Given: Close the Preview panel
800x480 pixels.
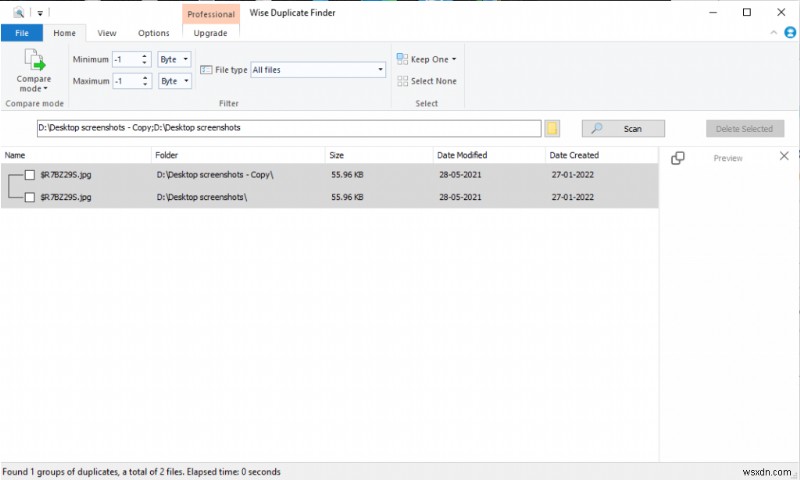Looking at the screenshot, I should click(784, 156).
